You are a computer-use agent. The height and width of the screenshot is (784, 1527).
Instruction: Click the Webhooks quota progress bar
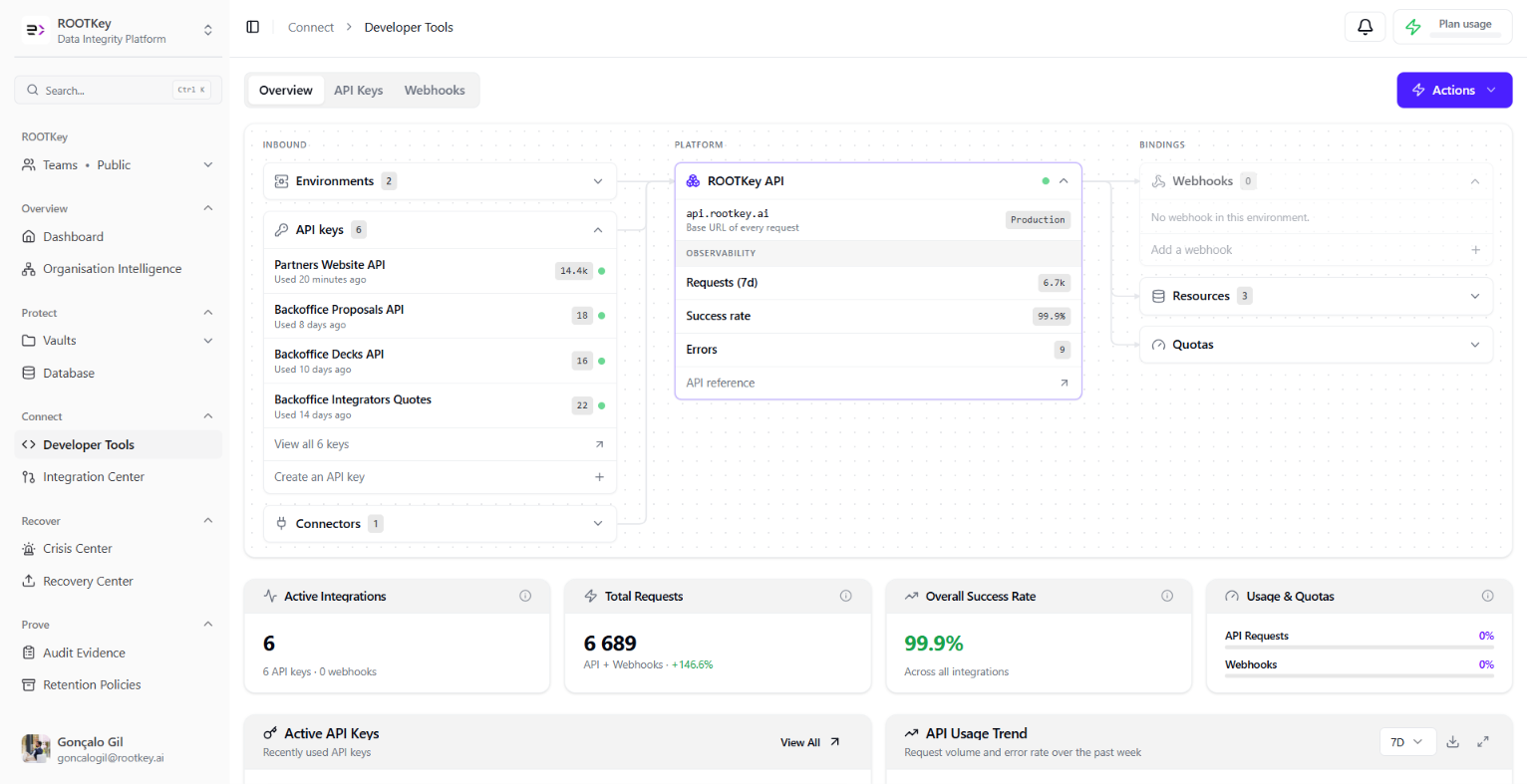click(1359, 676)
